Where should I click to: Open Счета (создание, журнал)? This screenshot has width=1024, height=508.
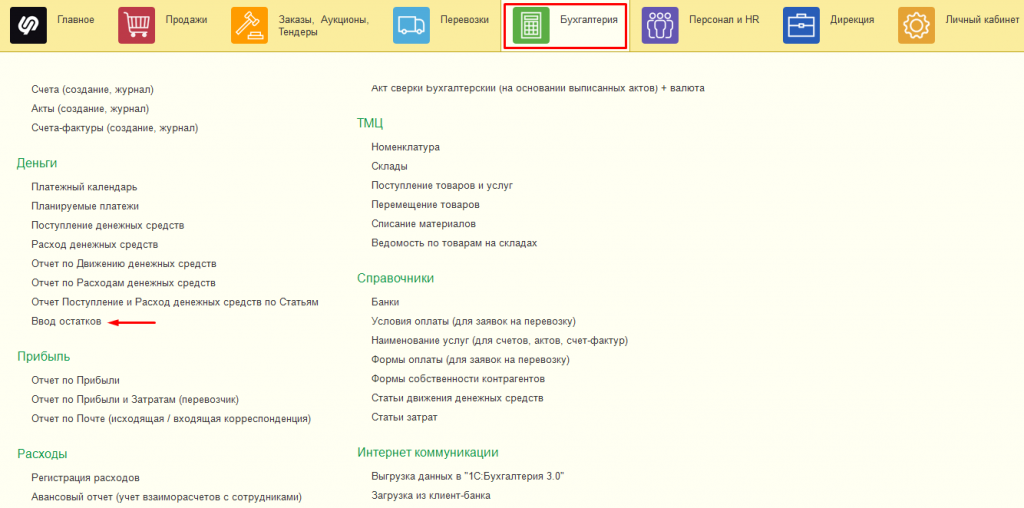(92, 89)
